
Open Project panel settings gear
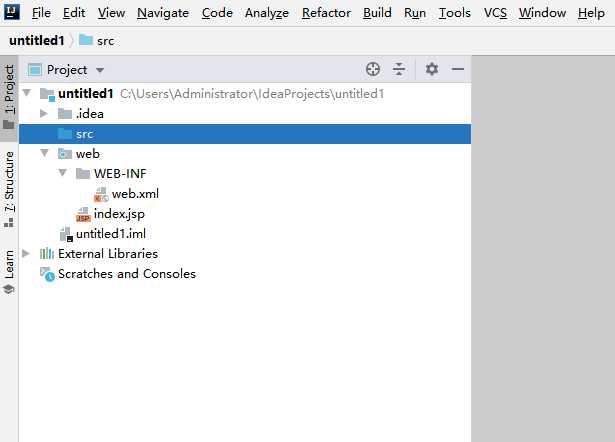(432, 69)
